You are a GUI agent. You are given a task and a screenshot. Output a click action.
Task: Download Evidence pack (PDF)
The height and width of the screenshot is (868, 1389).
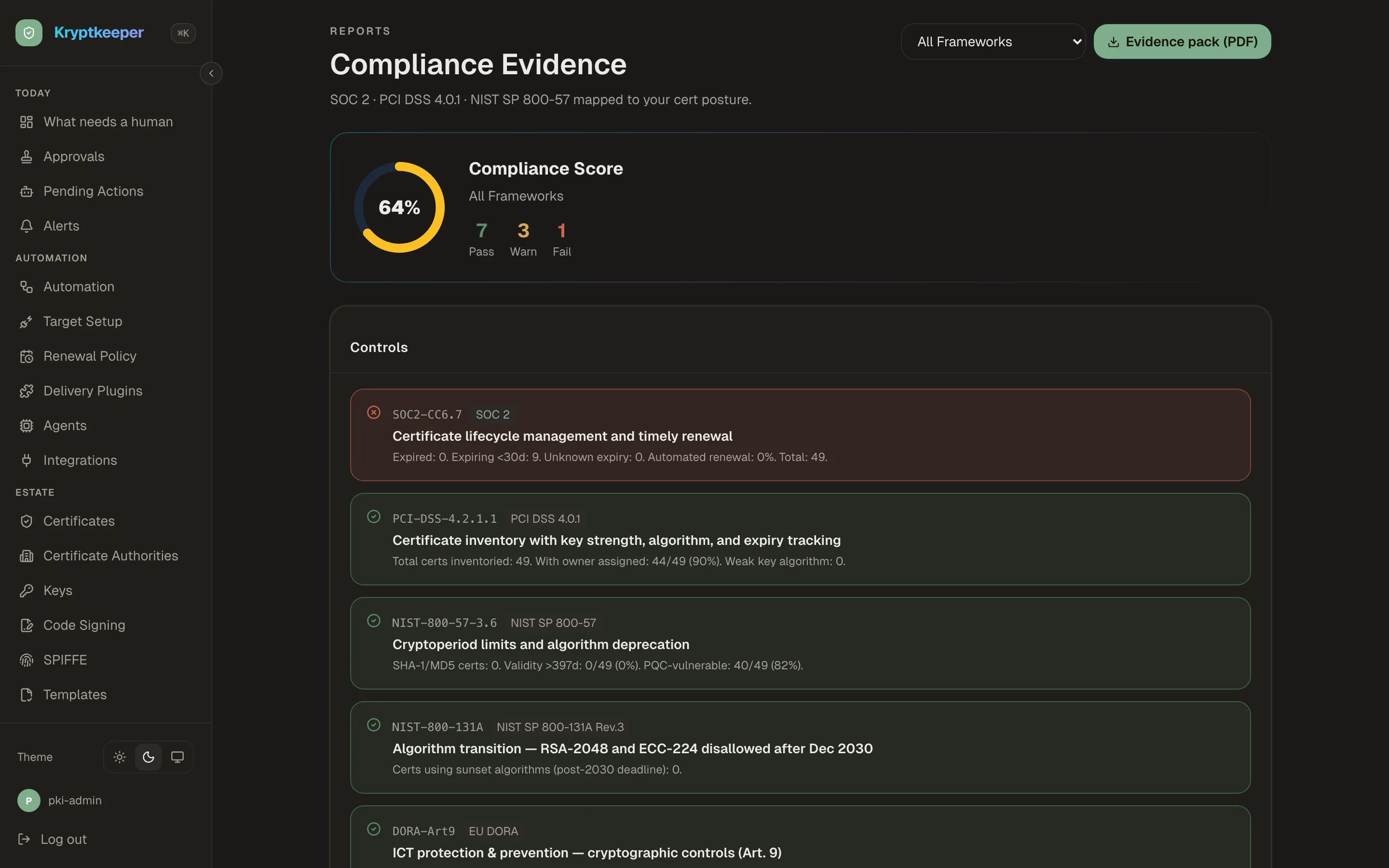[1182, 41]
